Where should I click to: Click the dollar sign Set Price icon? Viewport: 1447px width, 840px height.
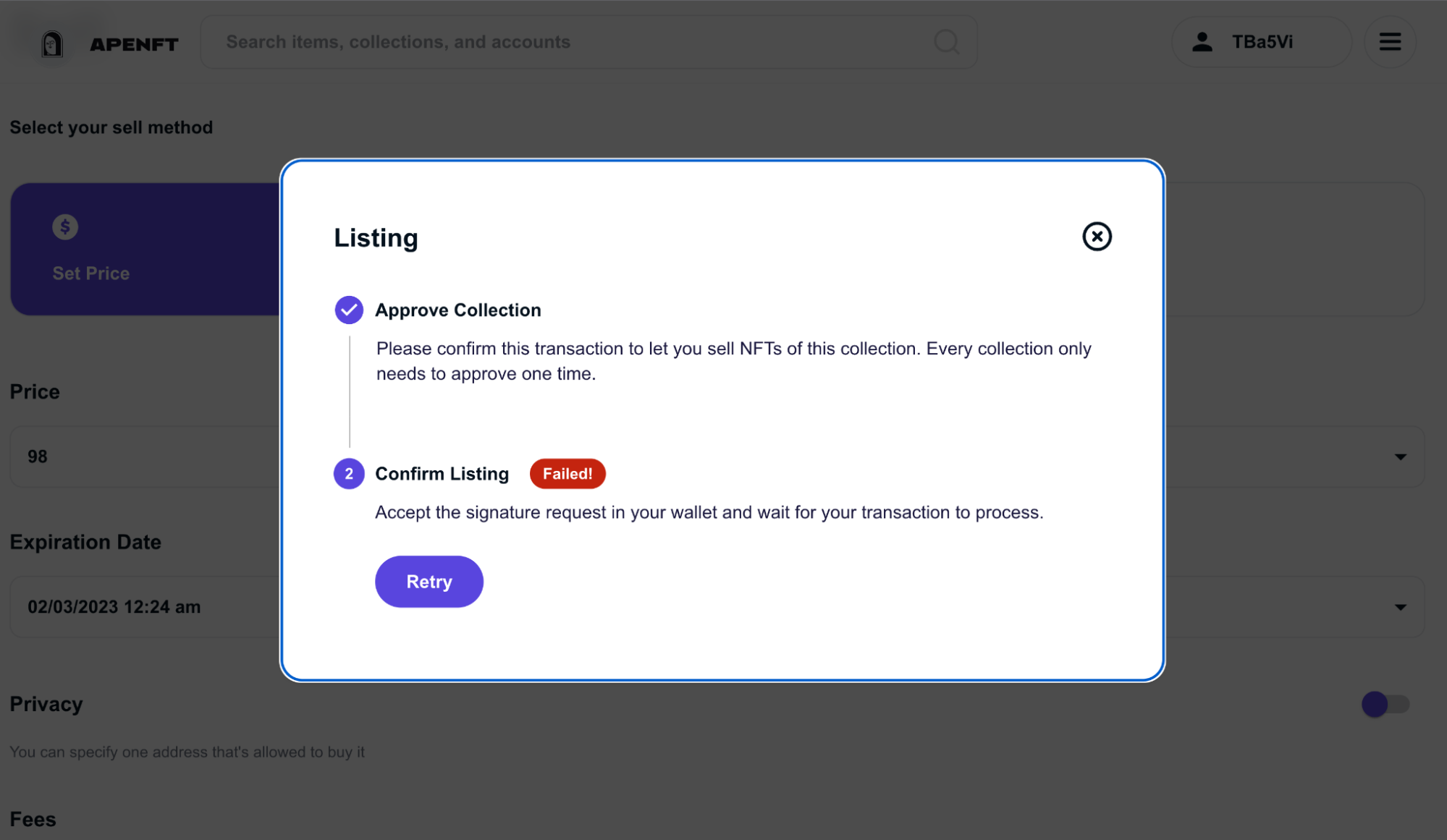click(65, 227)
